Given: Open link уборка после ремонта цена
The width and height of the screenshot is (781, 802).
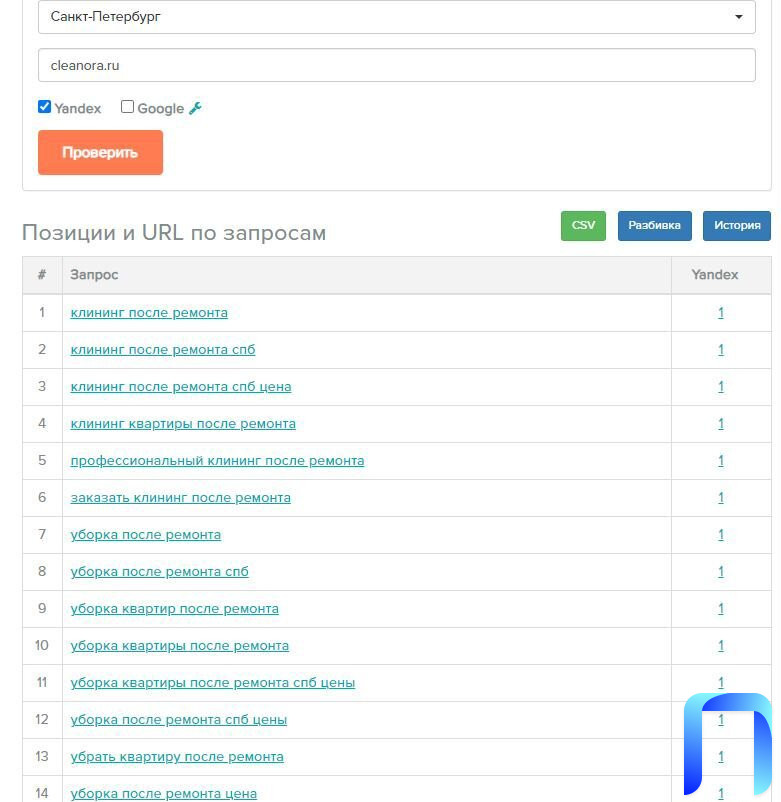Looking at the screenshot, I should coord(164,793).
